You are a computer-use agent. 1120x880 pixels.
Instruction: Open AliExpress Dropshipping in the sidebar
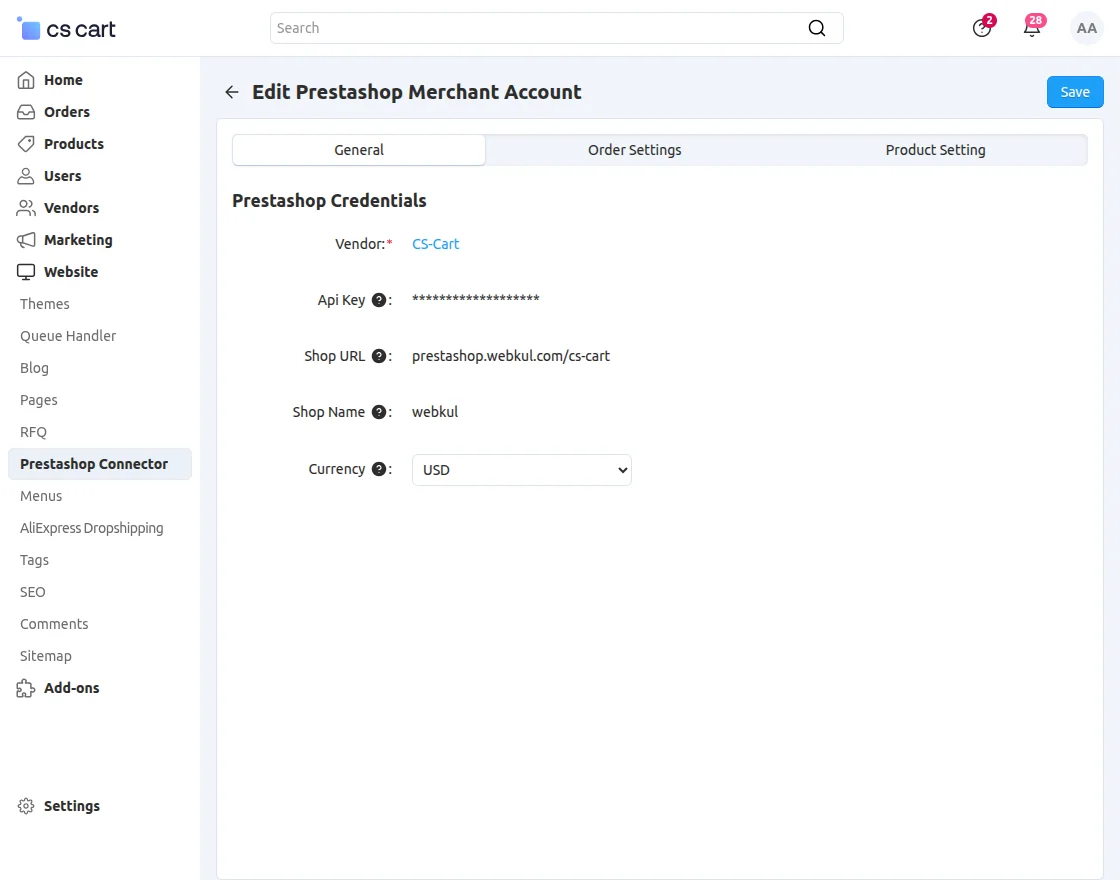click(x=92, y=528)
